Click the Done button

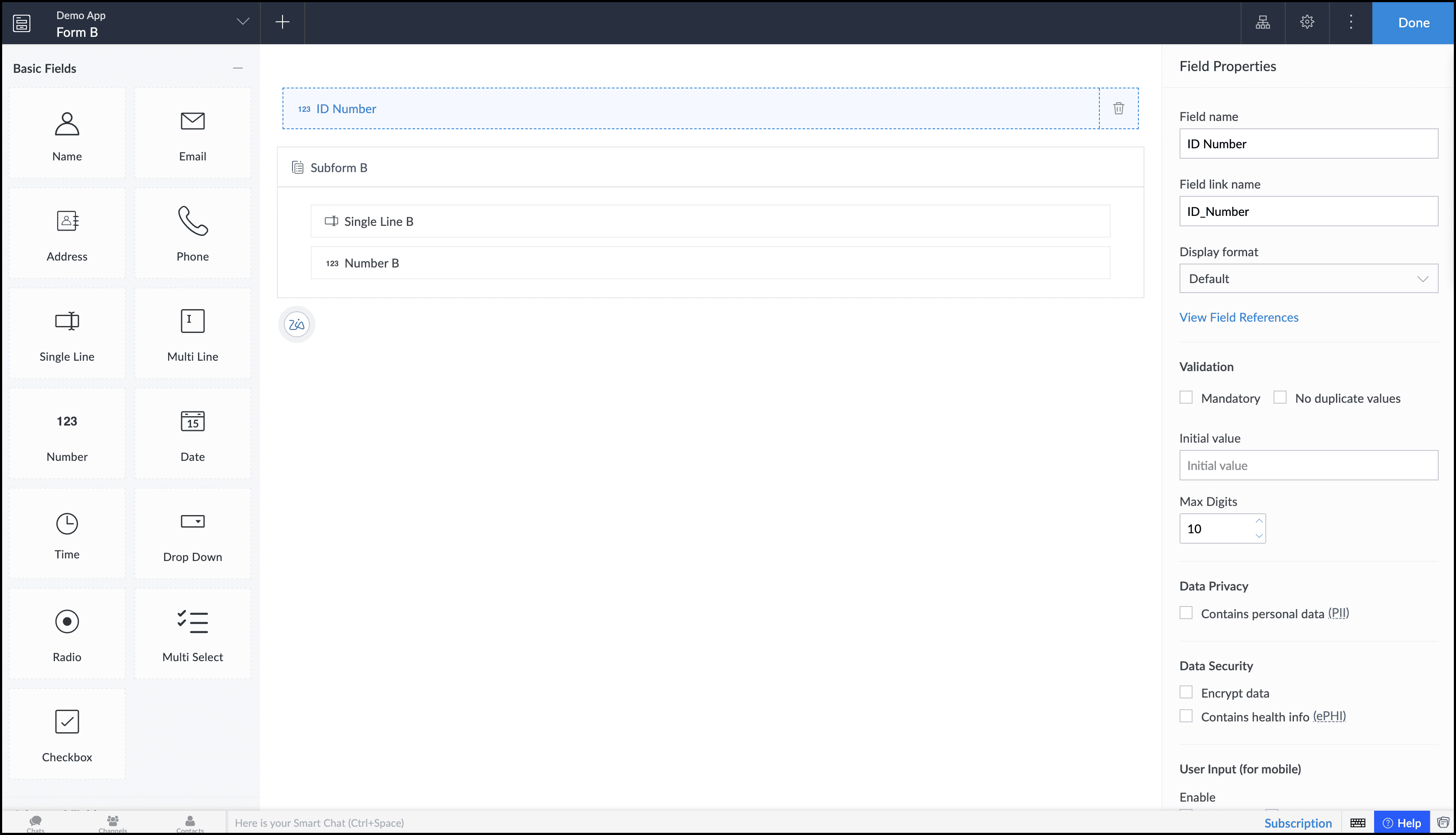[1413, 23]
